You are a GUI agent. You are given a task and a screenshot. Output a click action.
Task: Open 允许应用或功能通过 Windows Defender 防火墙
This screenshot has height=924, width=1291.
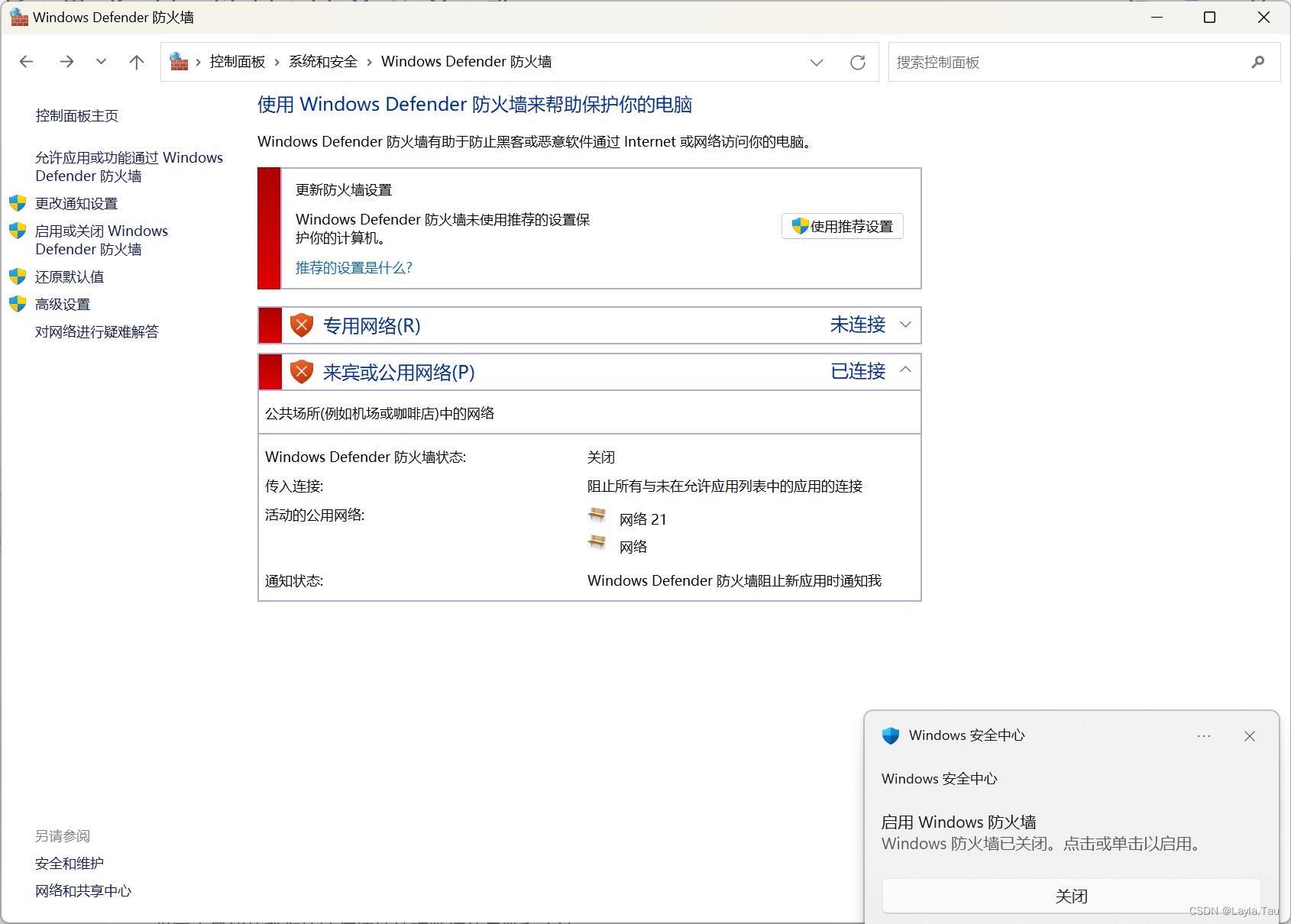click(x=129, y=166)
